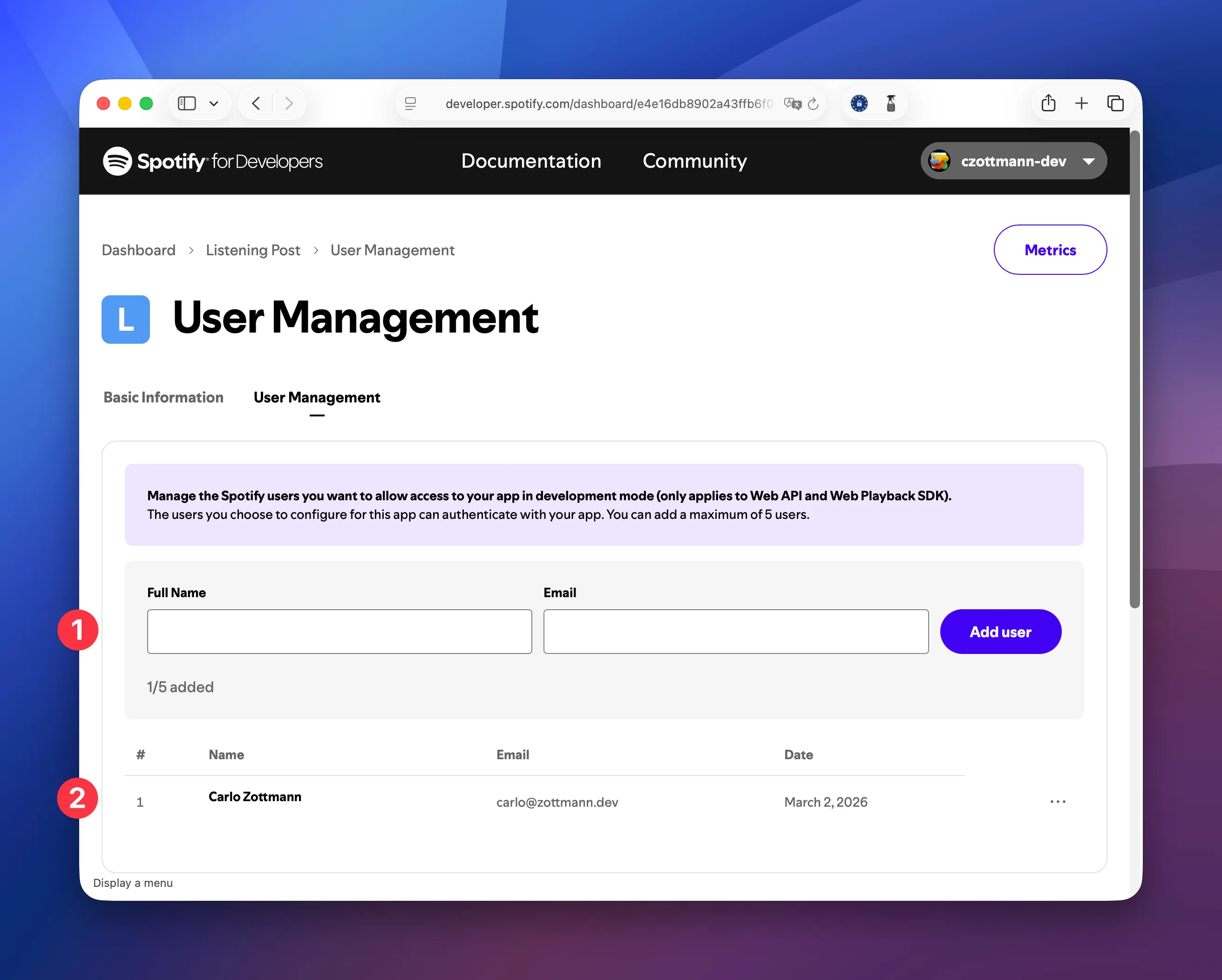Viewport: 1222px width, 980px height.
Task: Click the Listening Post app icon
Action: coord(125,319)
